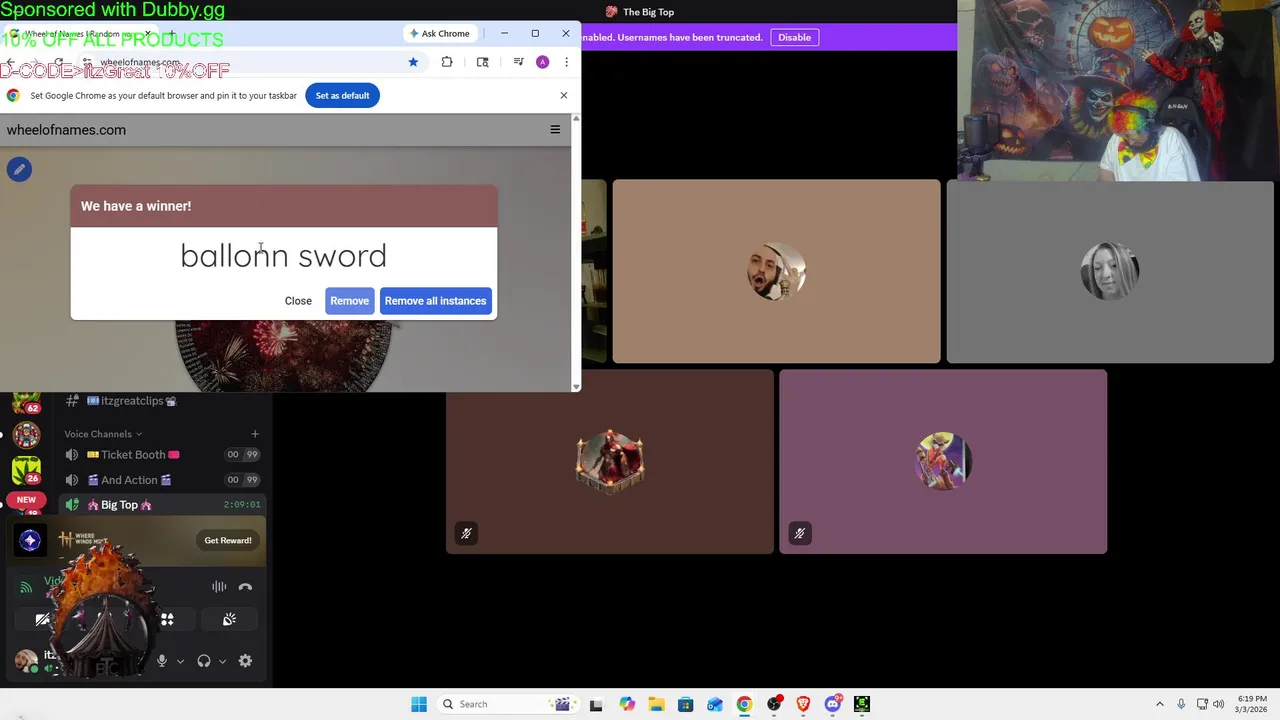Screen dimensions: 1280x720
Task: Select the Wheel of Names tab
Action: (x=80, y=33)
